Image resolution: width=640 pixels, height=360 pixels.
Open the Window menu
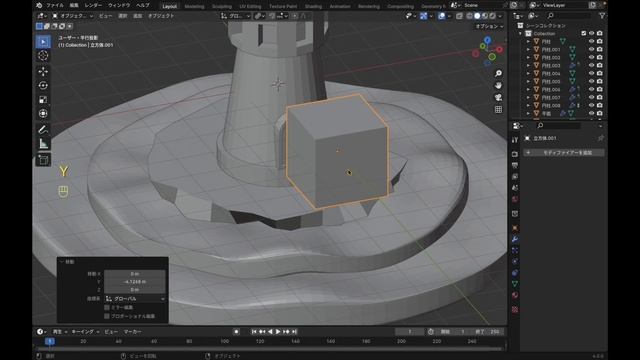(x=119, y=5)
